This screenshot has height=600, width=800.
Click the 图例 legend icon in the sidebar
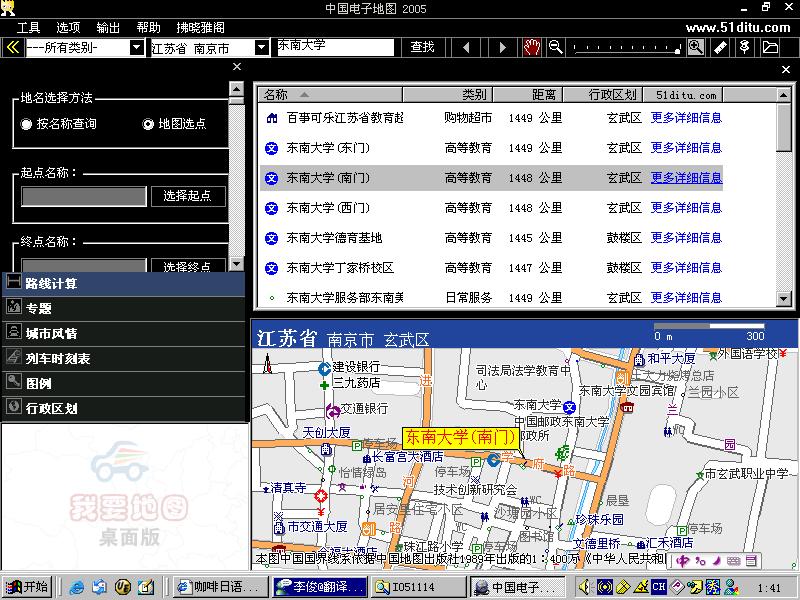(14, 381)
